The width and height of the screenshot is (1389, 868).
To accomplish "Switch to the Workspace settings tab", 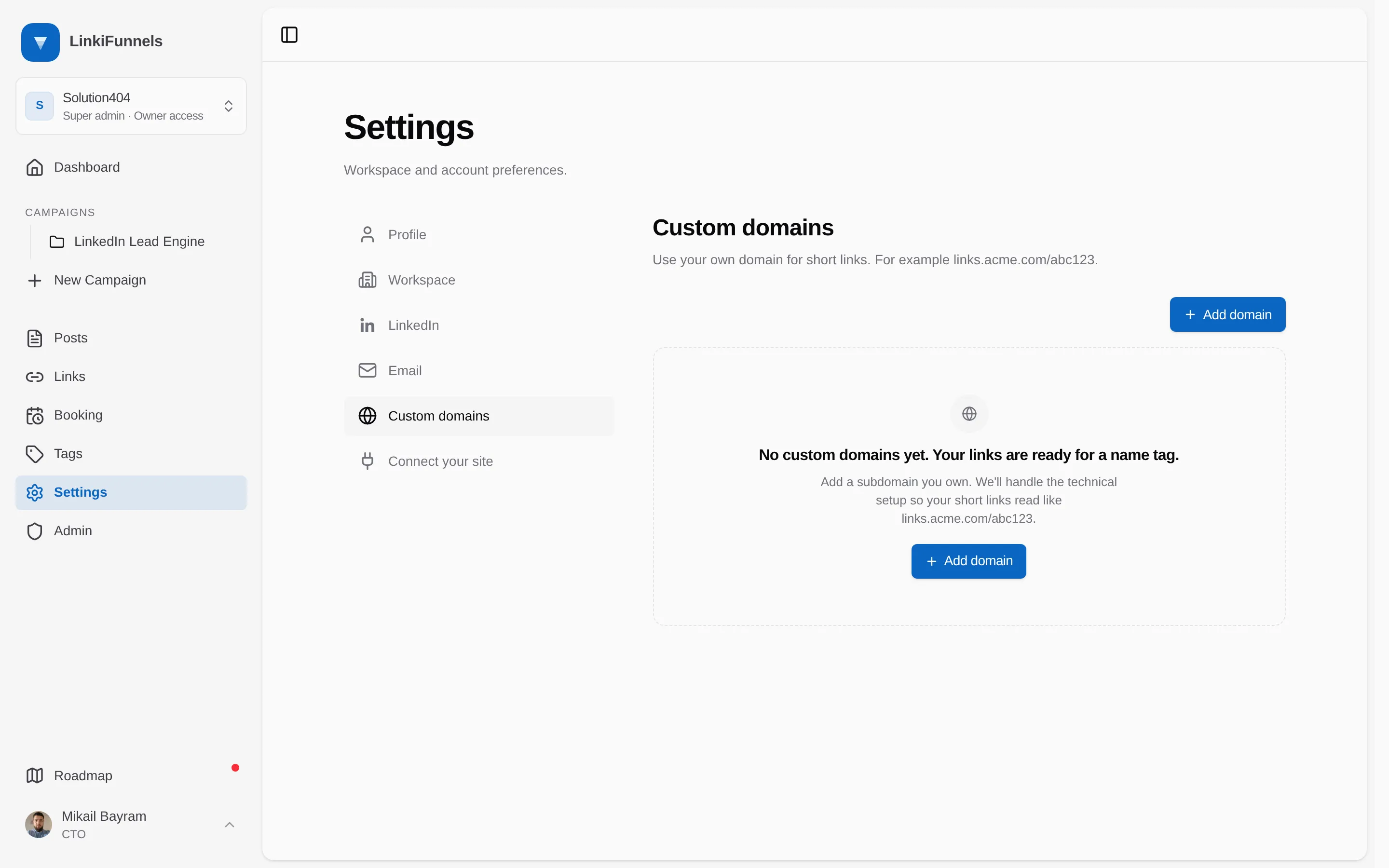I will 479,280.
